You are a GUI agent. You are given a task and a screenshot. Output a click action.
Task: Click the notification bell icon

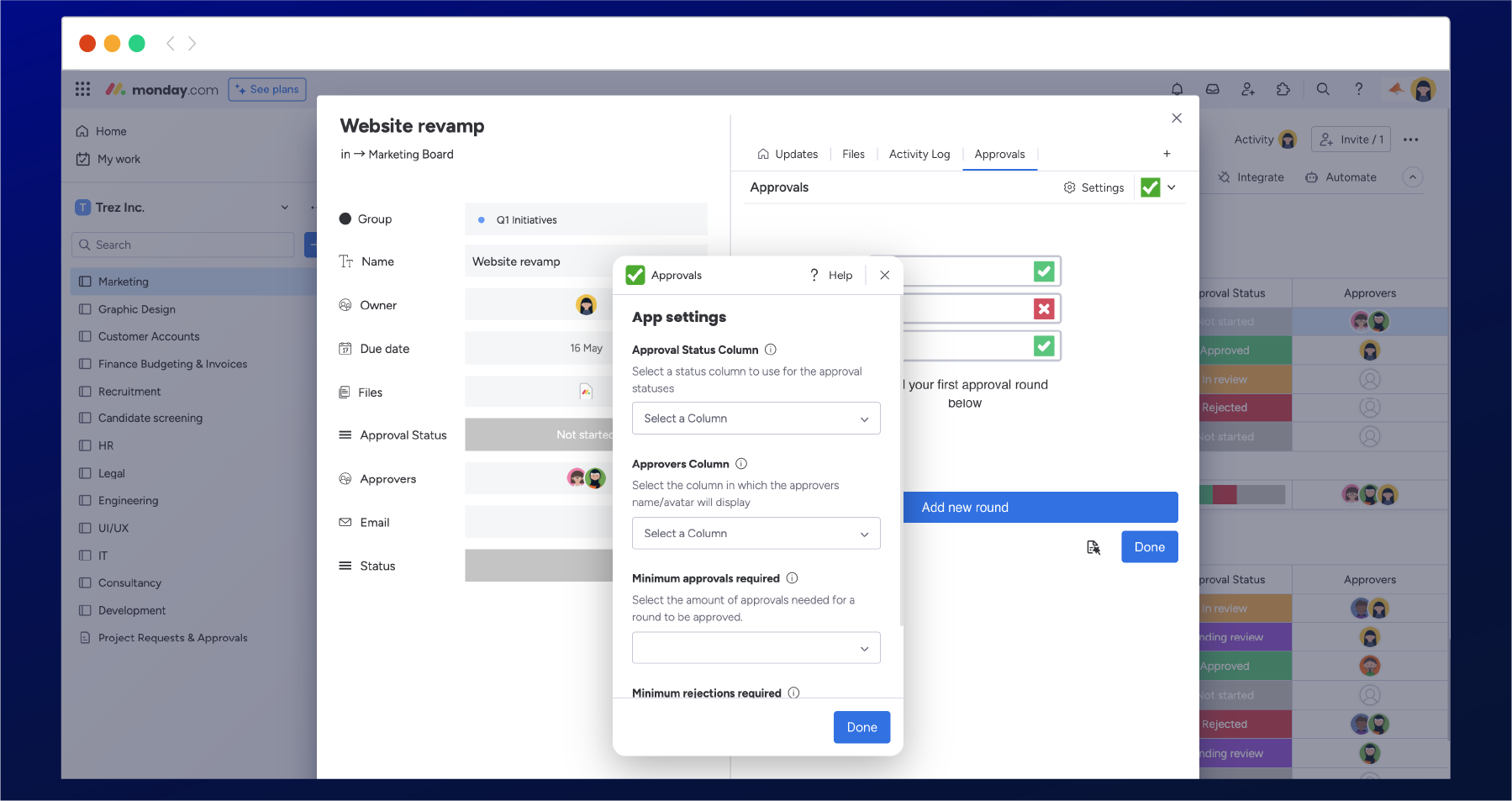[x=1177, y=88]
